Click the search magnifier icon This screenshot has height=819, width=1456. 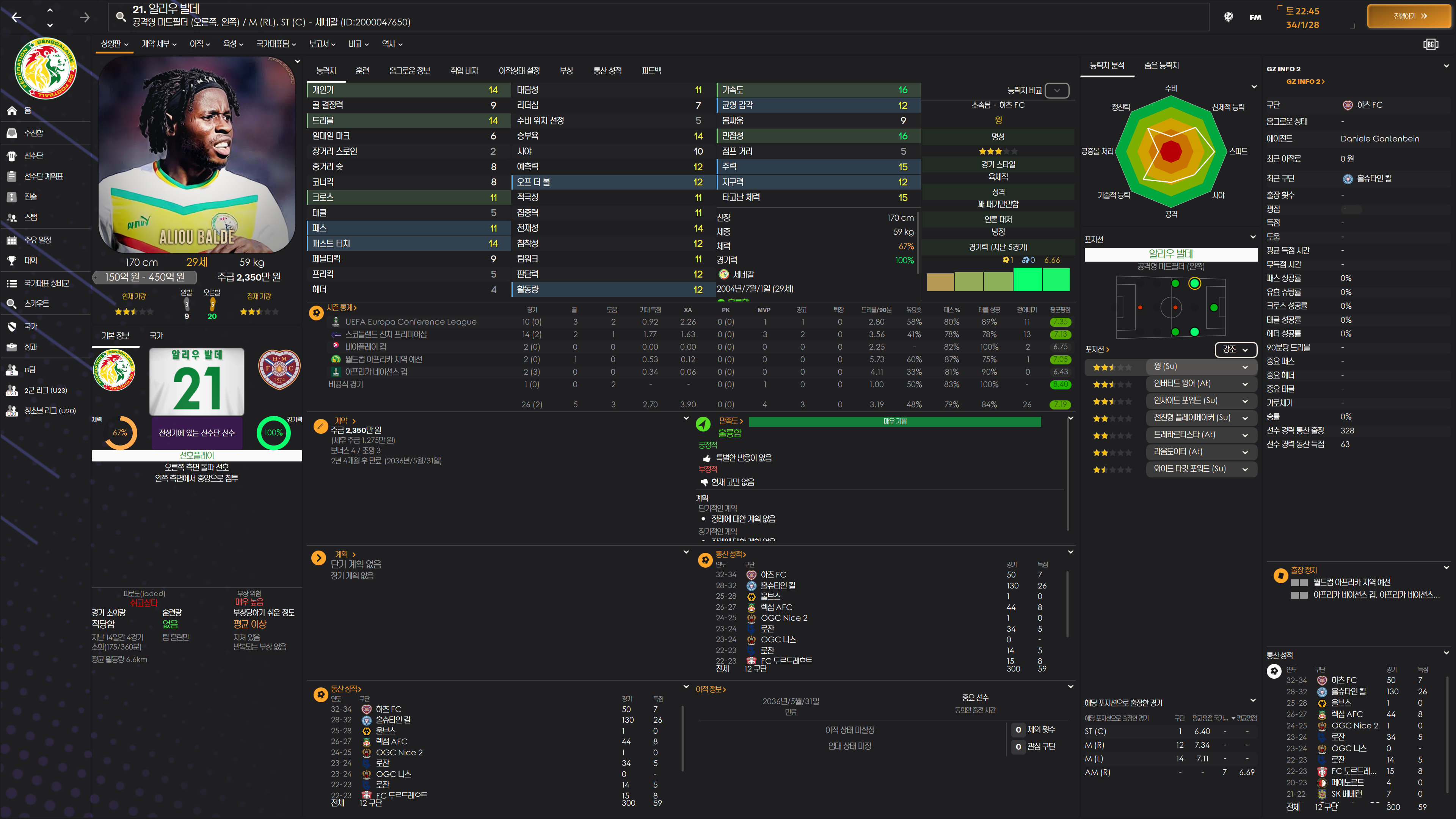pyautogui.click(x=121, y=17)
